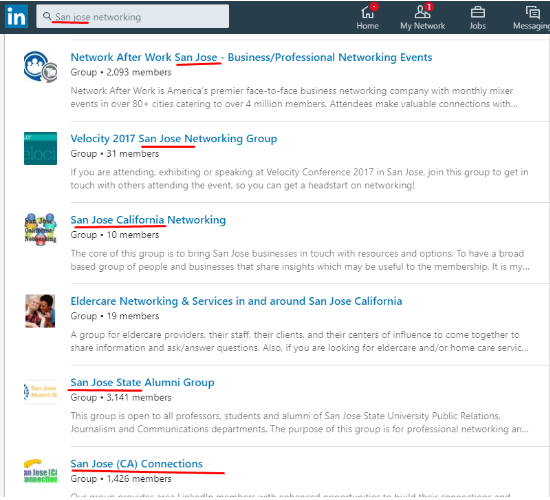Click "Group • 10 members" text
This screenshot has height=500, width=550.
pyautogui.click(x=115, y=235)
